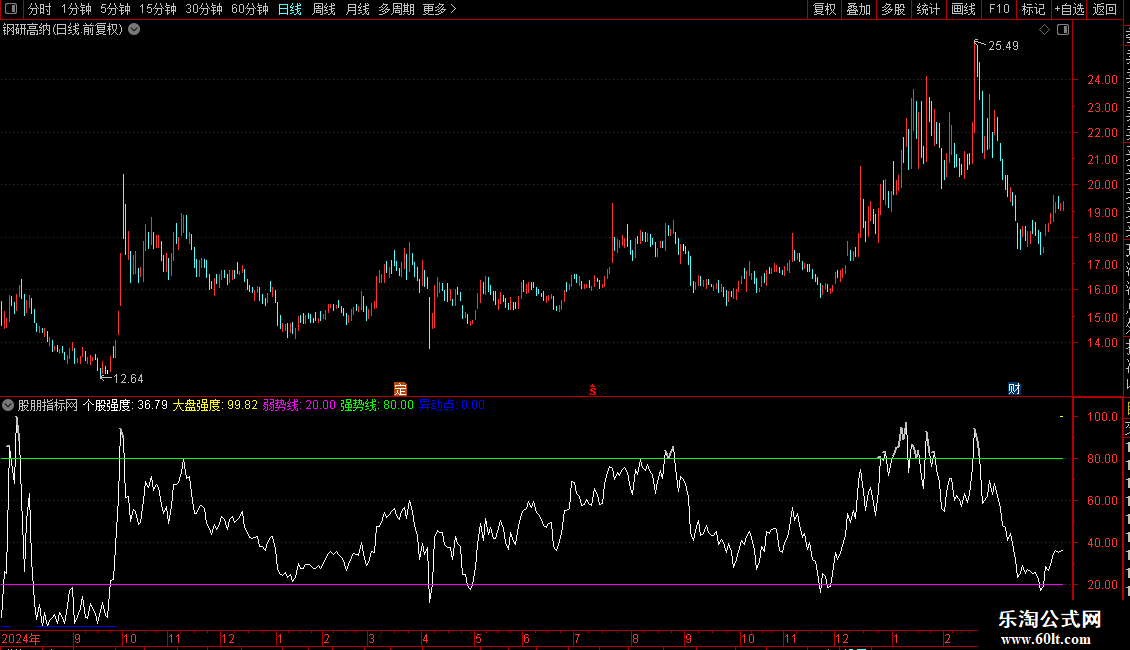Click the 统计 statistics button
The height and width of the screenshot is (650, 1130).
[x=928, y=9]
